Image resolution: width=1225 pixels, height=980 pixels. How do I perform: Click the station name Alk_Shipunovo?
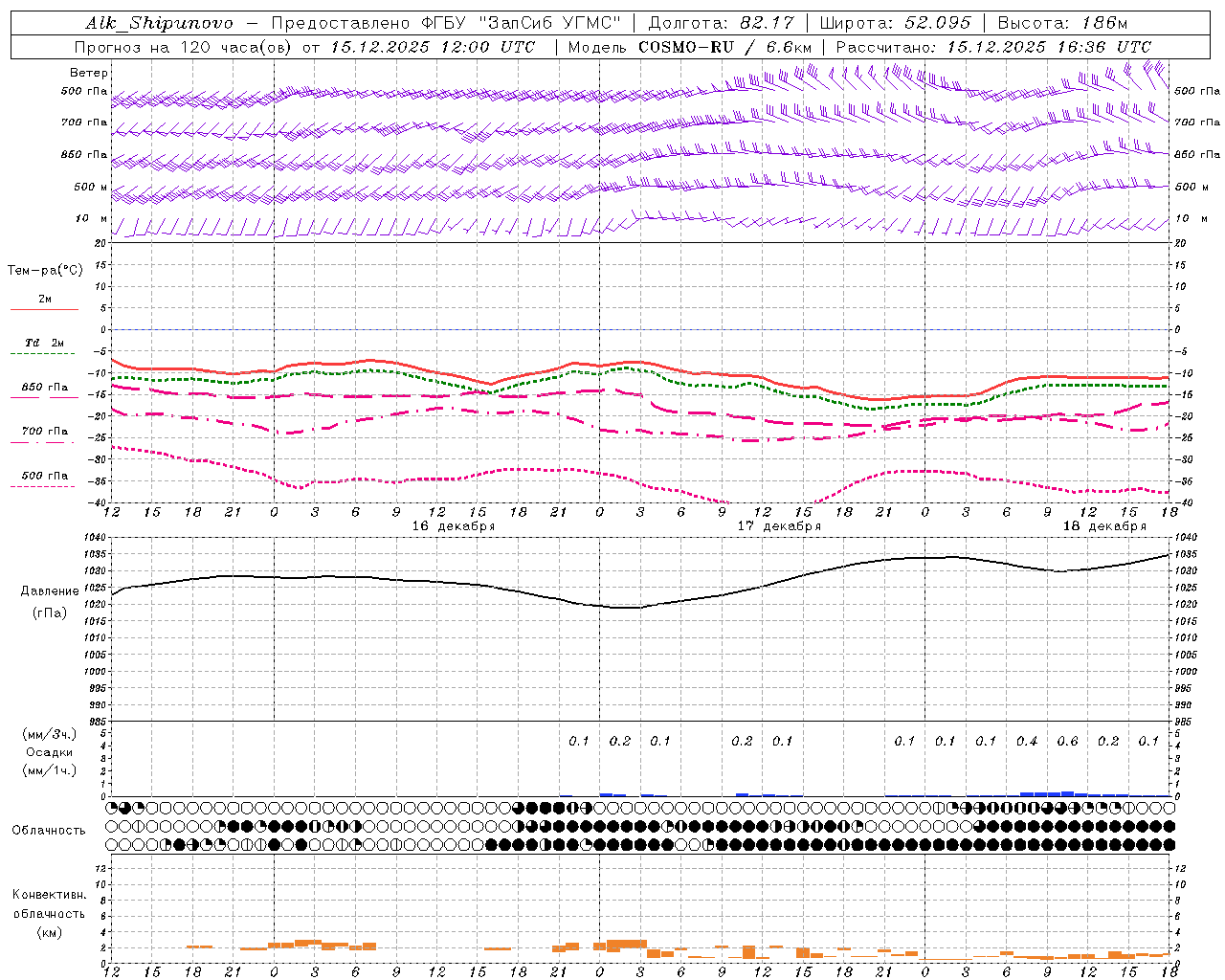pyautogui.click(x=158, y=23)
